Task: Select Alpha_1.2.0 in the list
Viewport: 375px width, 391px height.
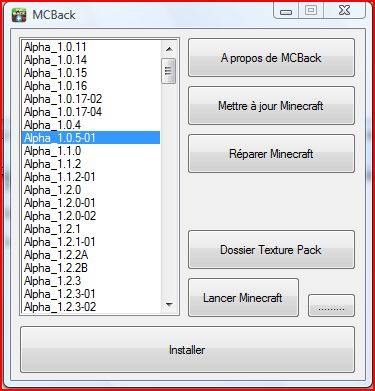Action: pos(91,190)
